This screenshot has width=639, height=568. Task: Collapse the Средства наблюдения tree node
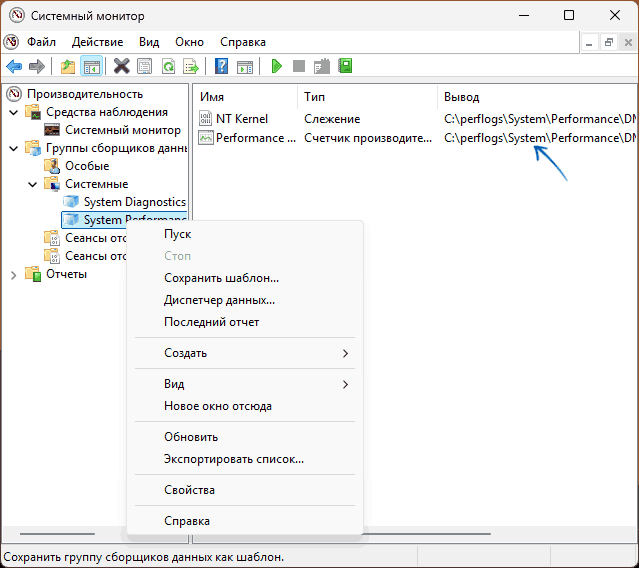tap(14, 112)
